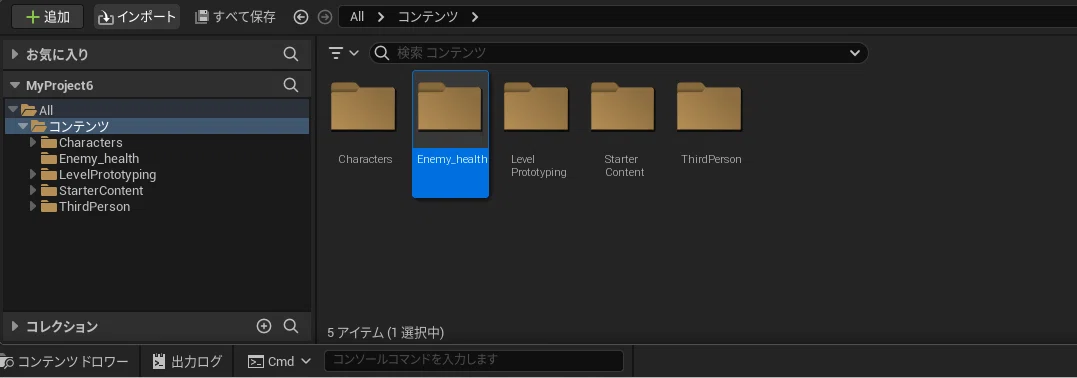Open the search field history dropdown arrow
The image size is (1077, 378).
pyautogui.click(x=855, y=53)
